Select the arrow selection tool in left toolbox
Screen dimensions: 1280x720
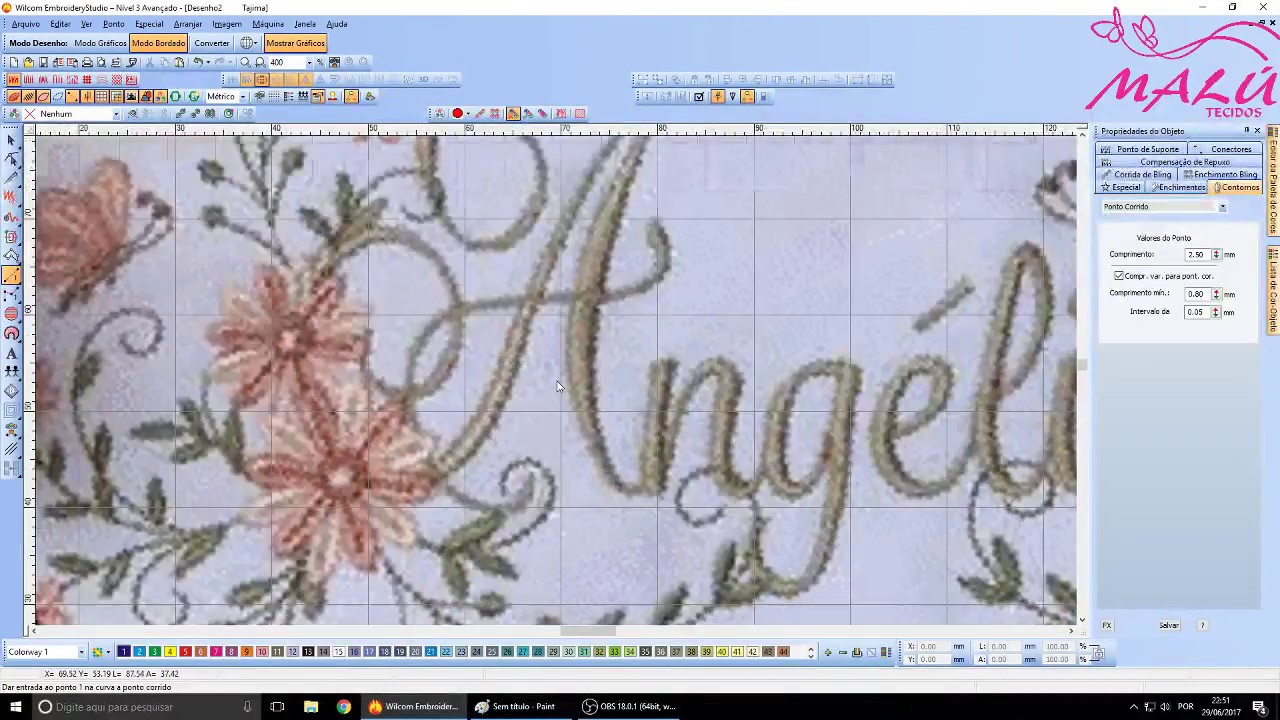[x=11, y=141]
